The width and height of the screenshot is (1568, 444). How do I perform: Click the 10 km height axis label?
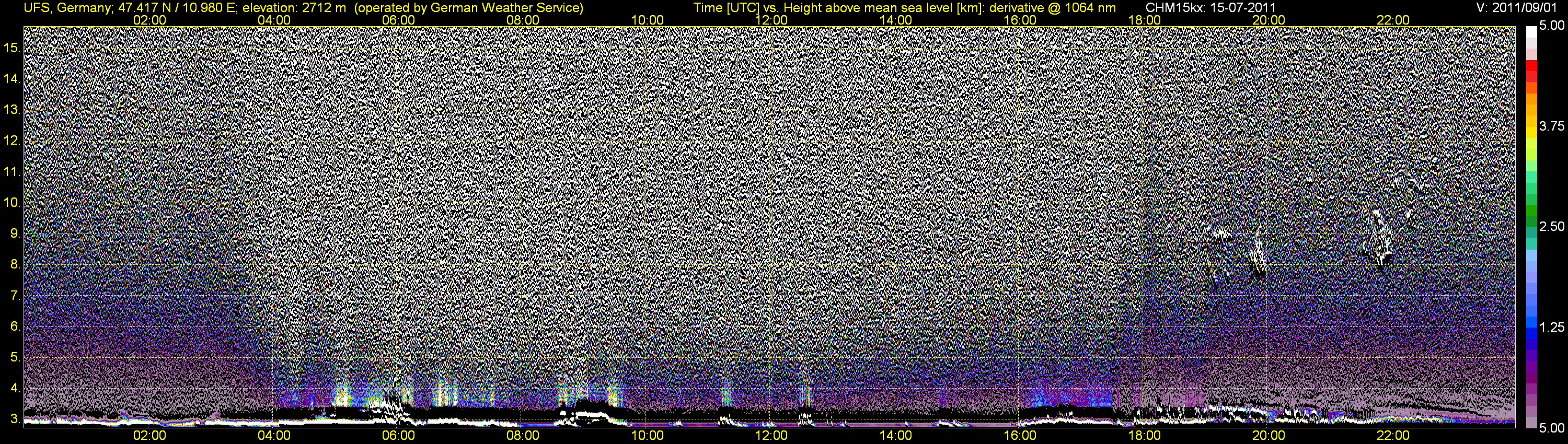point(12,202)
